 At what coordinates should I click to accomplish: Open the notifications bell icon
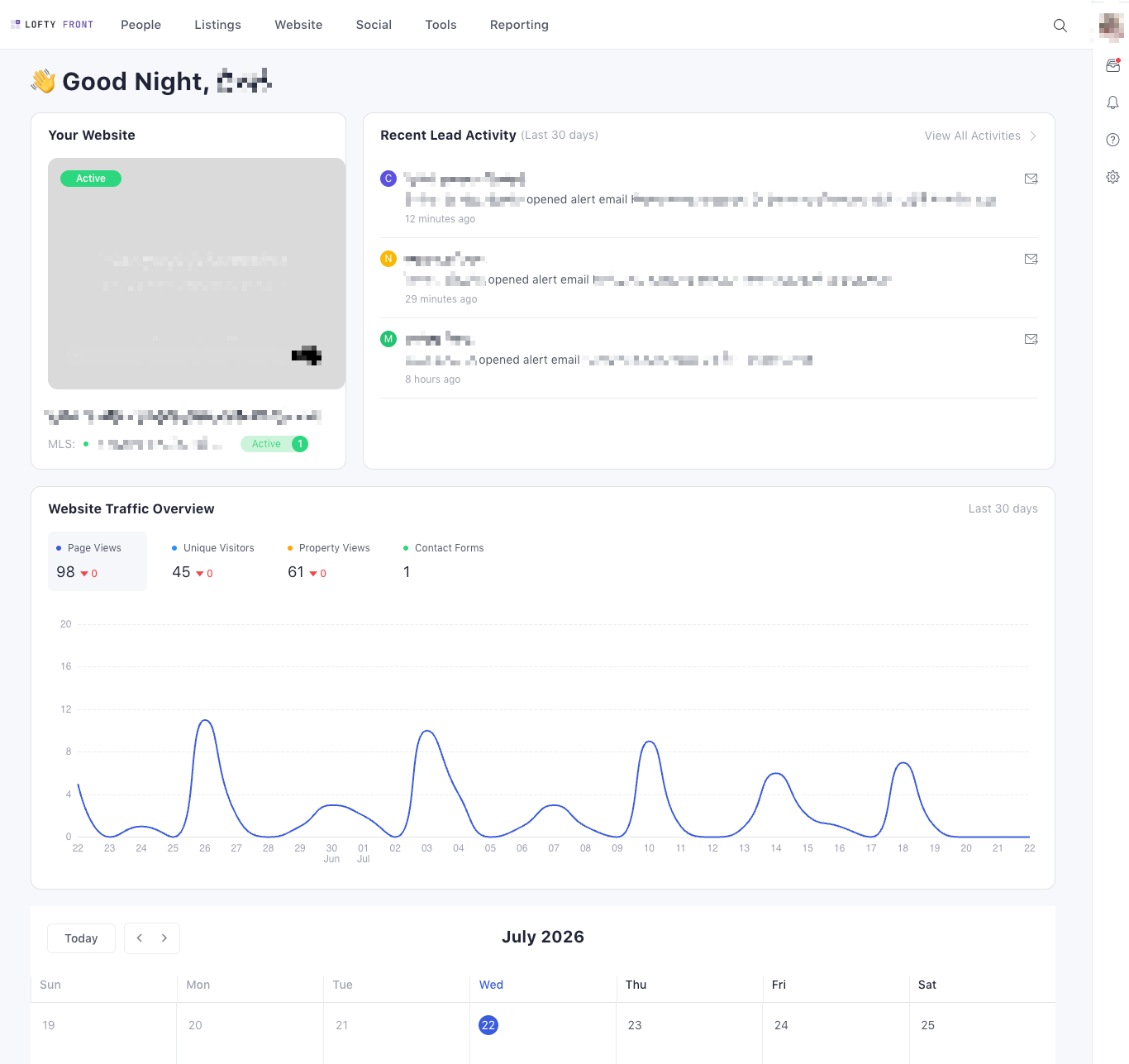(x=1112, y=103)
